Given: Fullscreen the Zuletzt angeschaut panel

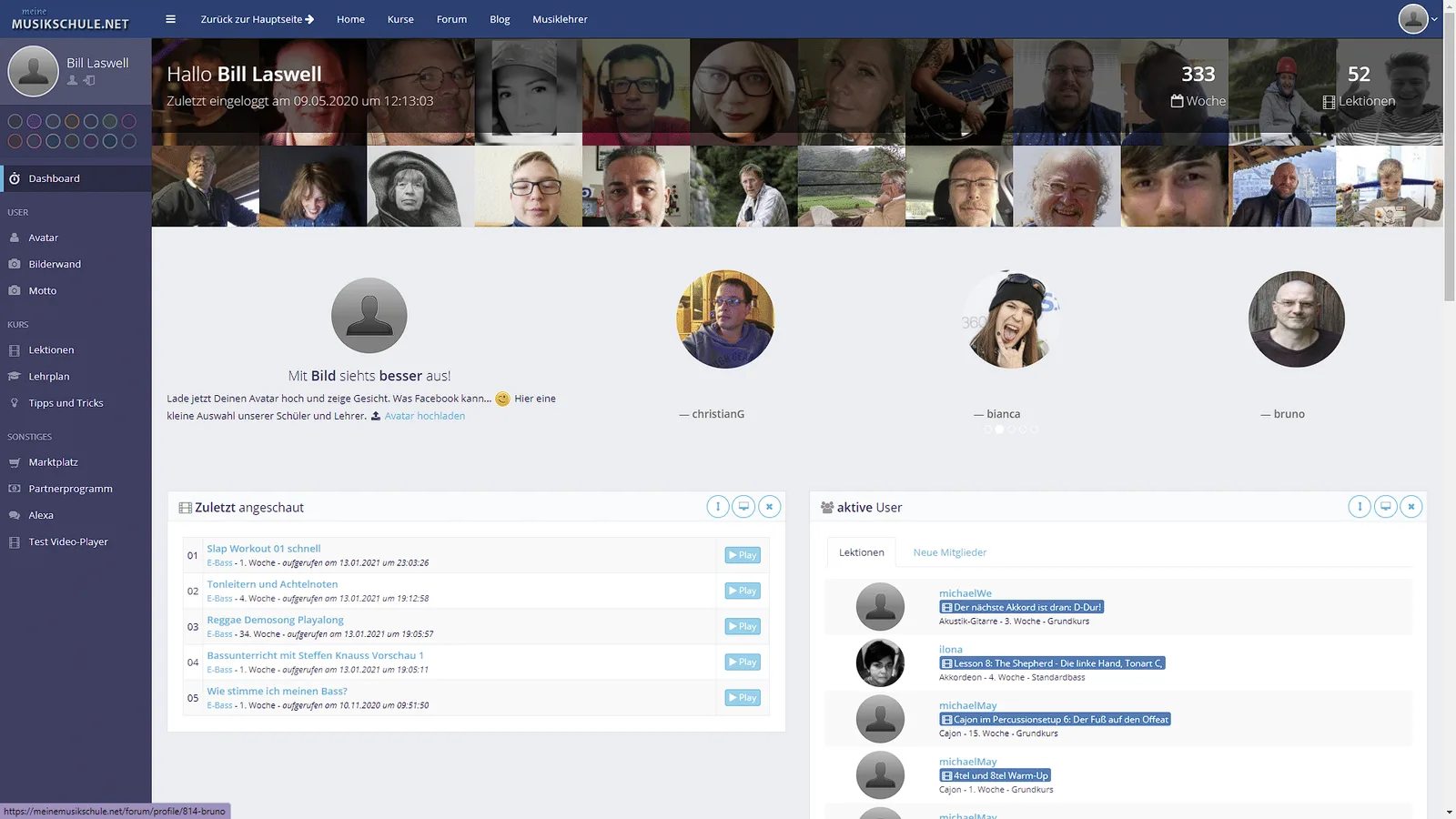Looking at the screenshot, I should (x=743, y=507).
